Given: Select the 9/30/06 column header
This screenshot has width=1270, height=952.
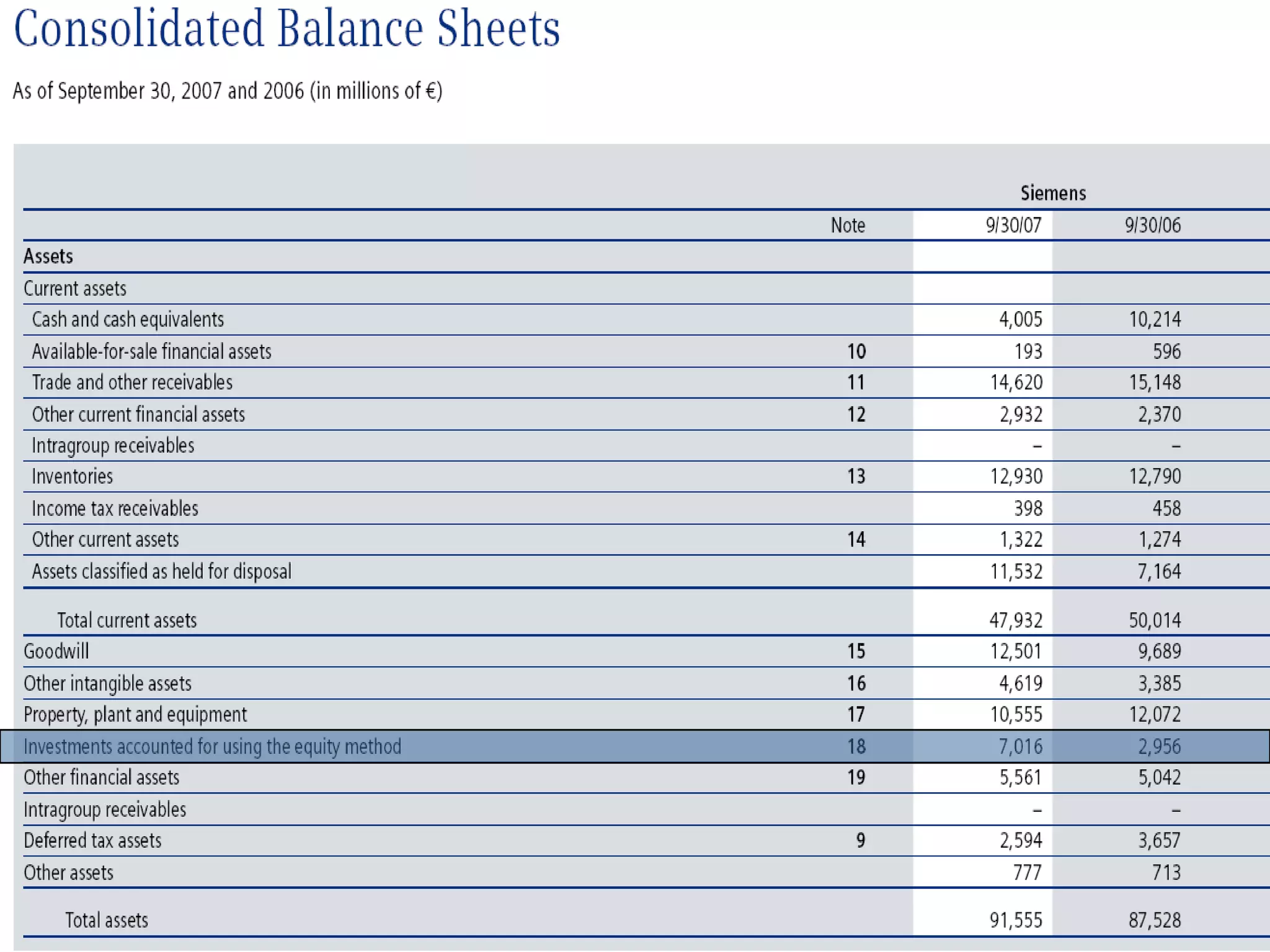Looking at the screenshot, I should coord(1152,225).
